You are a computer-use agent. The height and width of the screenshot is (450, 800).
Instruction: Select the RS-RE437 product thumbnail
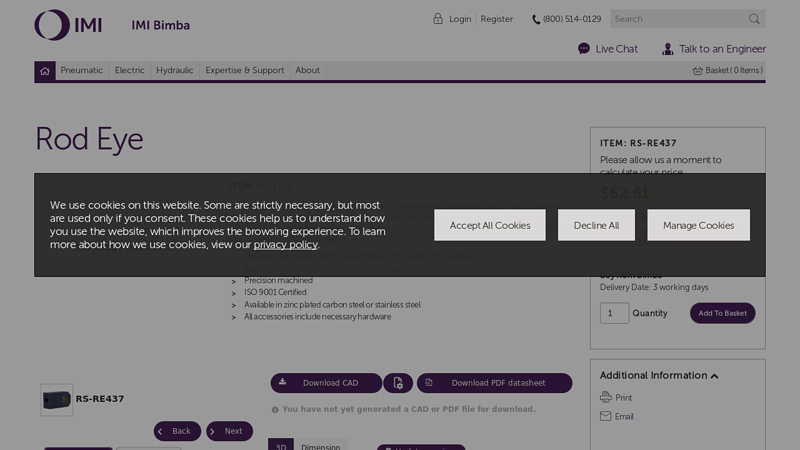(57, 399)
